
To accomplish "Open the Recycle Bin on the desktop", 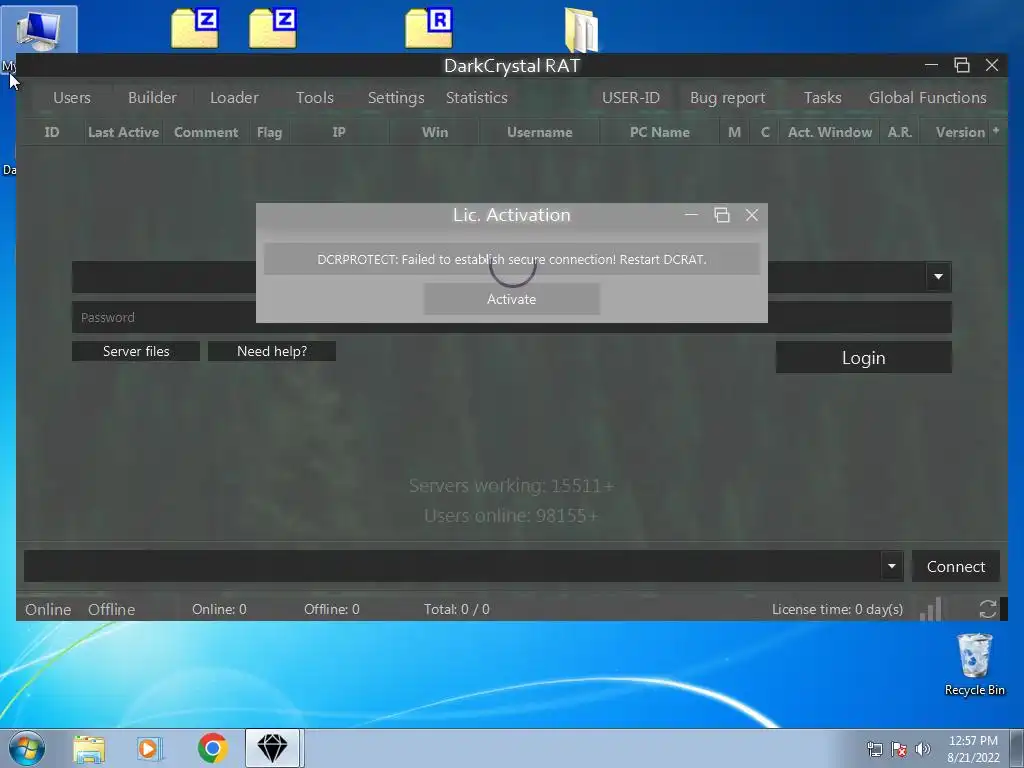I will (x=974, y=665).
